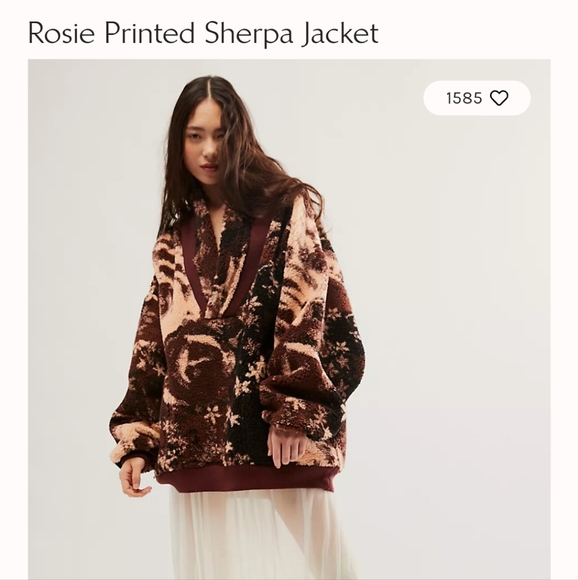This screenshot has width=578, height=580.
Task: Select the main product photo of the model
Action: [x=289, y=319]
